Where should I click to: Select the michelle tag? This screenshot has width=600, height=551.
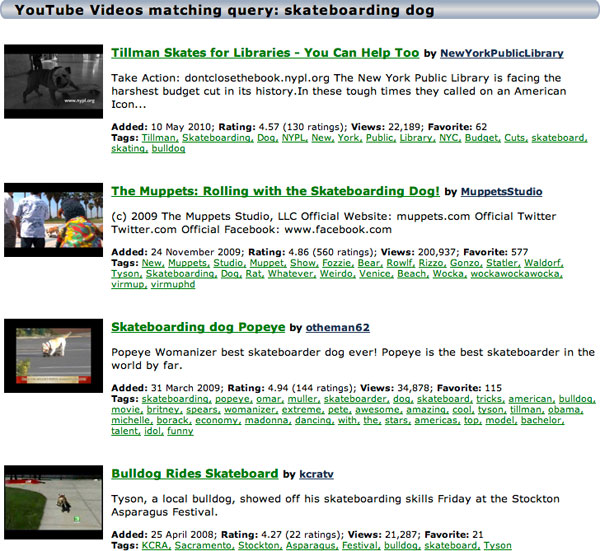(x=132, y=420)
